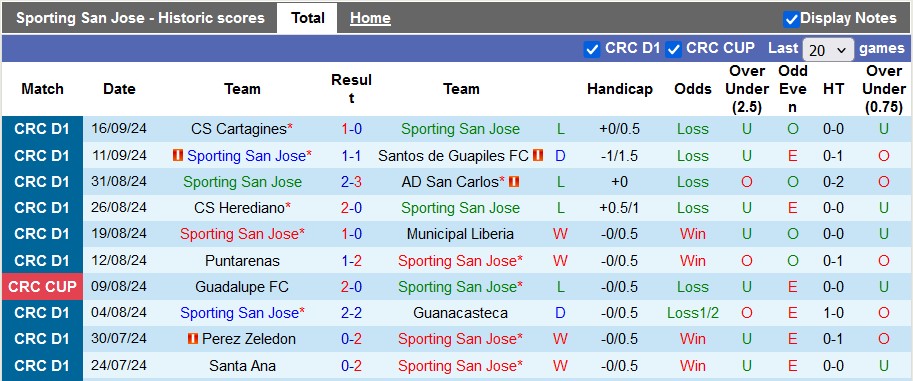The height and width of the screenshot is (381, 913).
Task: Open the 1-0 score on 16/09/24
Action: [x=352, y=129]
